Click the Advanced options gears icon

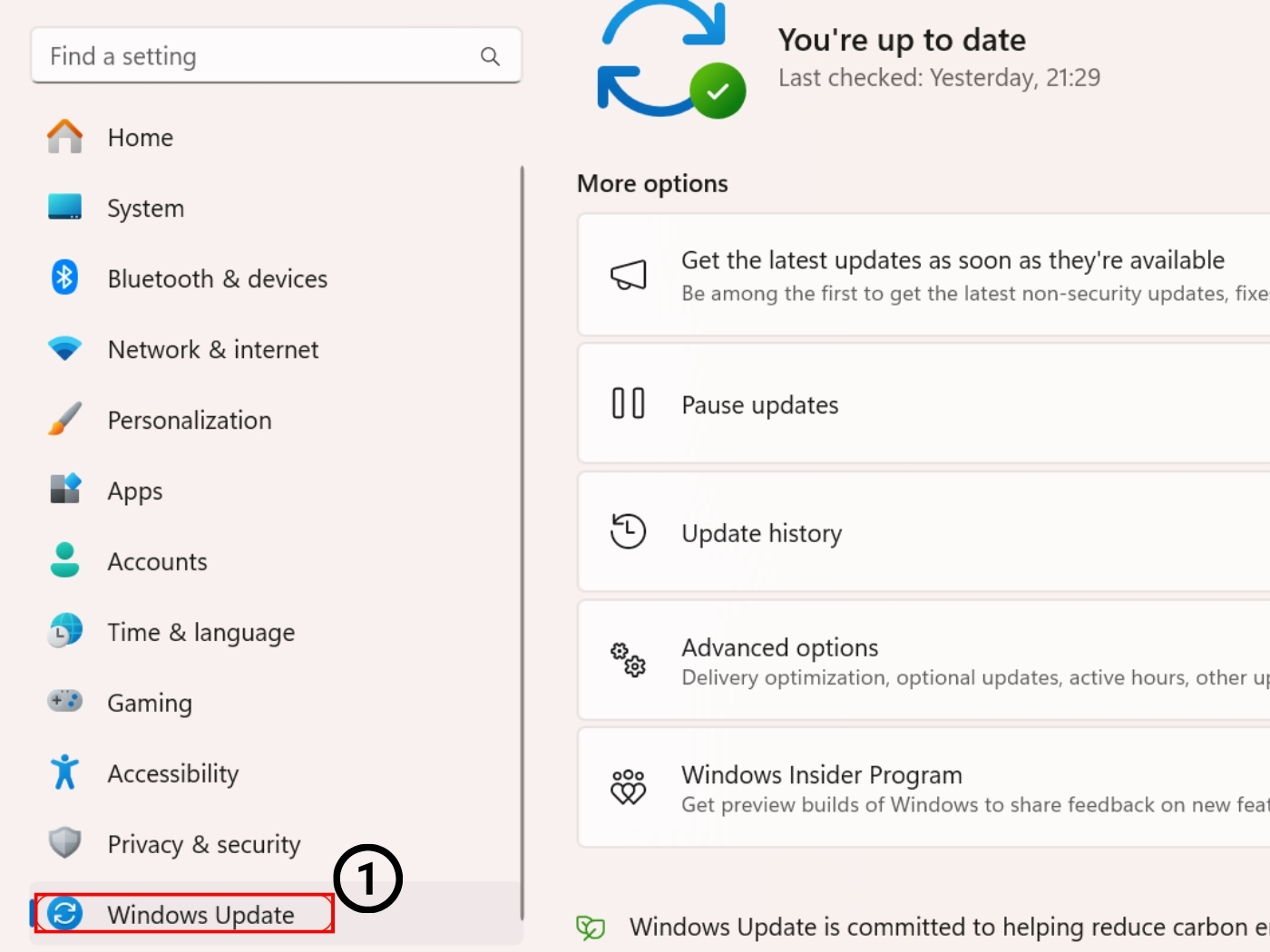click(628, 660)
